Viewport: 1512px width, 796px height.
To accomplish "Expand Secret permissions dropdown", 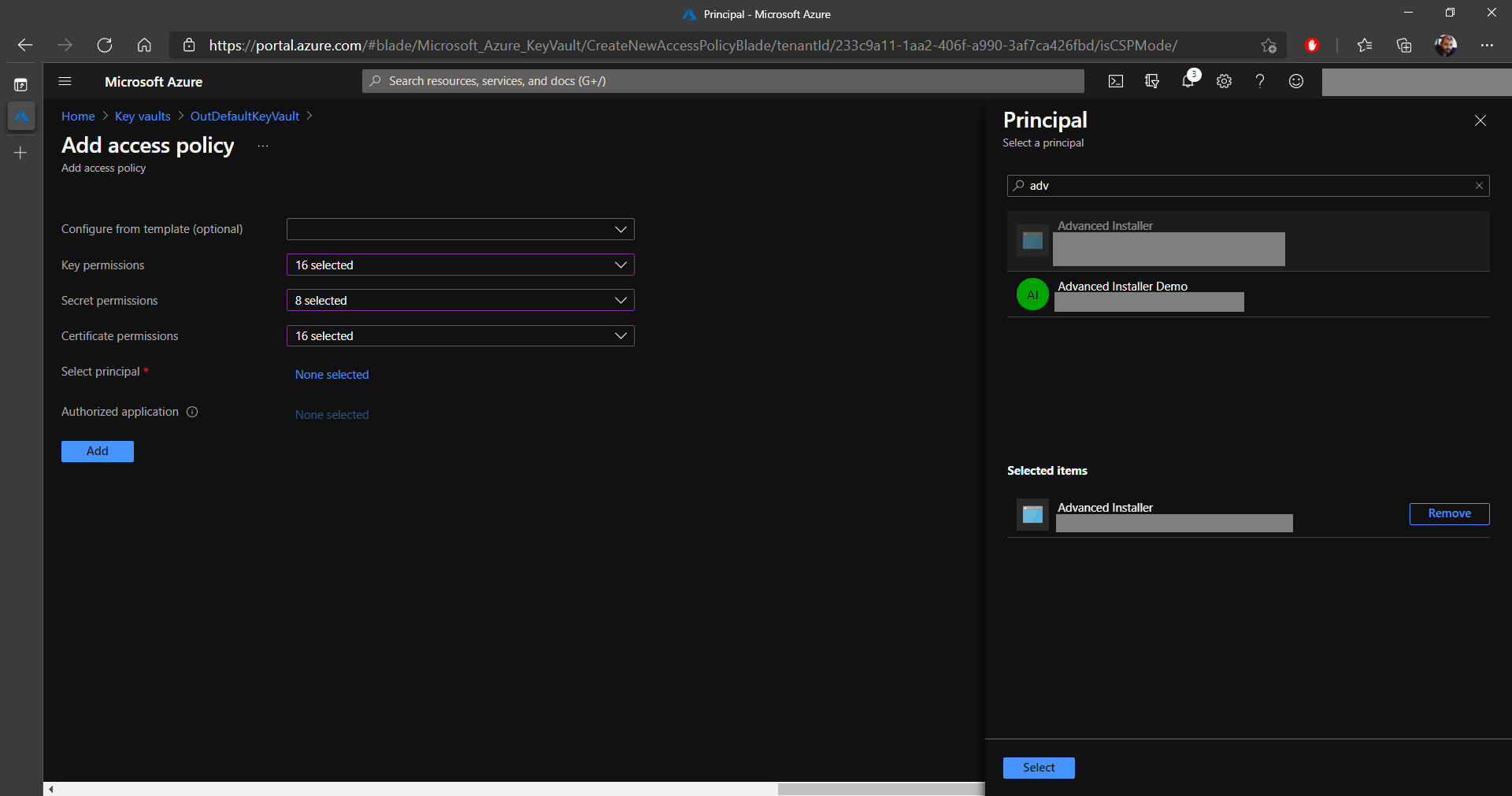I will (x=461, y=301).
